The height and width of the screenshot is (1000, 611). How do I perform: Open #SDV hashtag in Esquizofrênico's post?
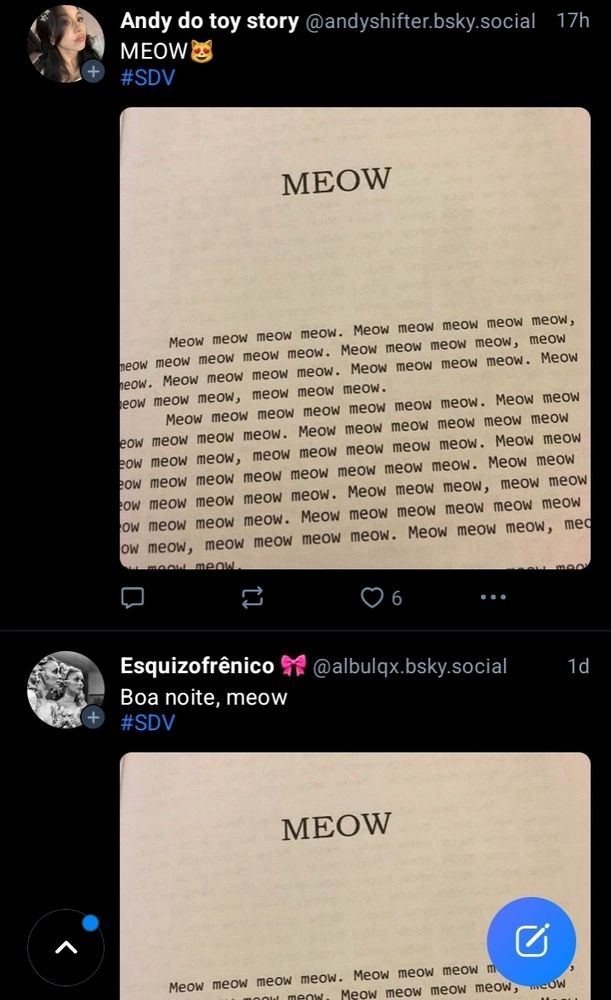click(147, 723)
